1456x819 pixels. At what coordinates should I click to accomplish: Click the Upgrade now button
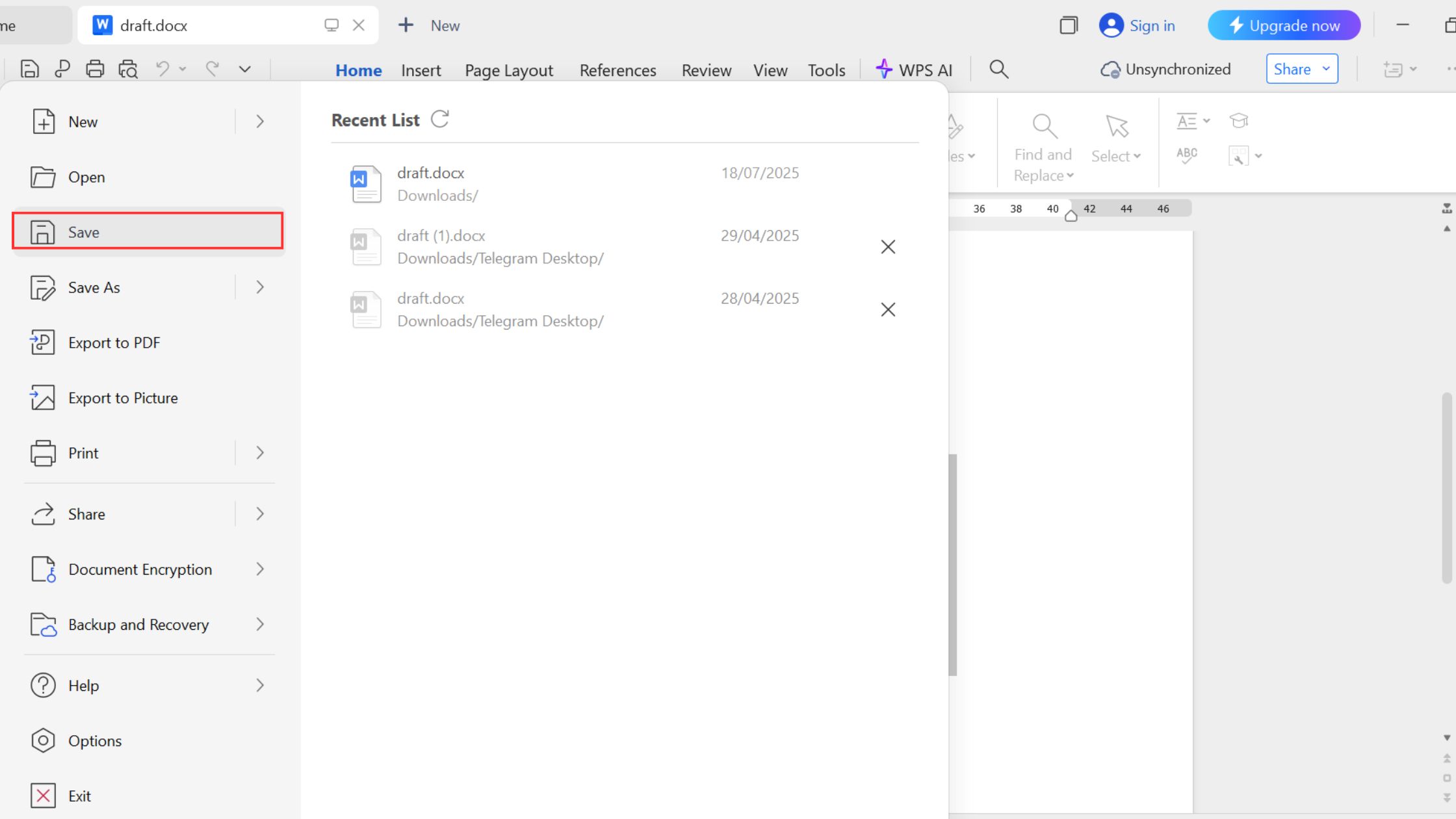pos(1284,25)
